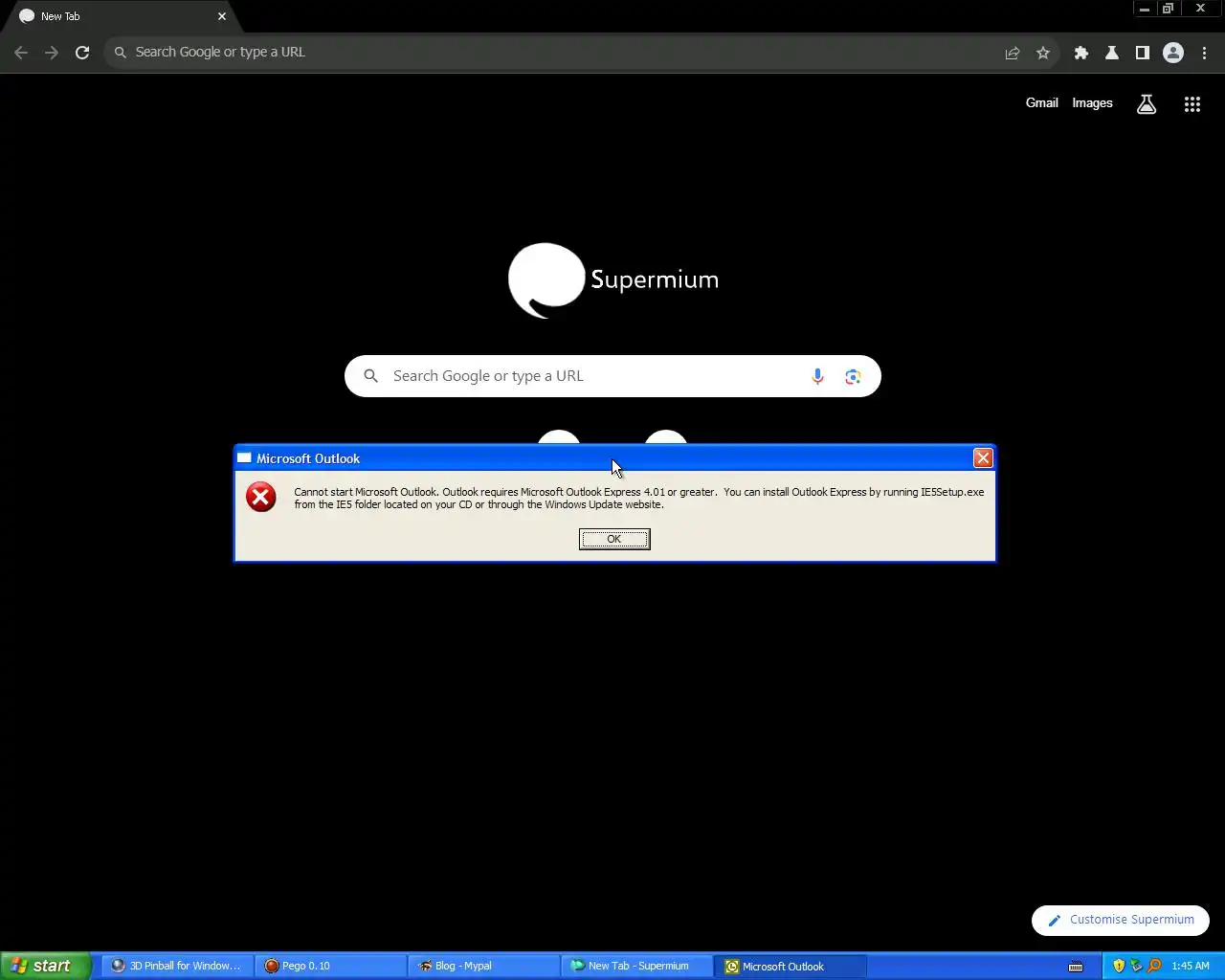Click the browser forward arrow
This screenshot has height=980, width=1225.
pyautogui.click(x=52, y=53)
